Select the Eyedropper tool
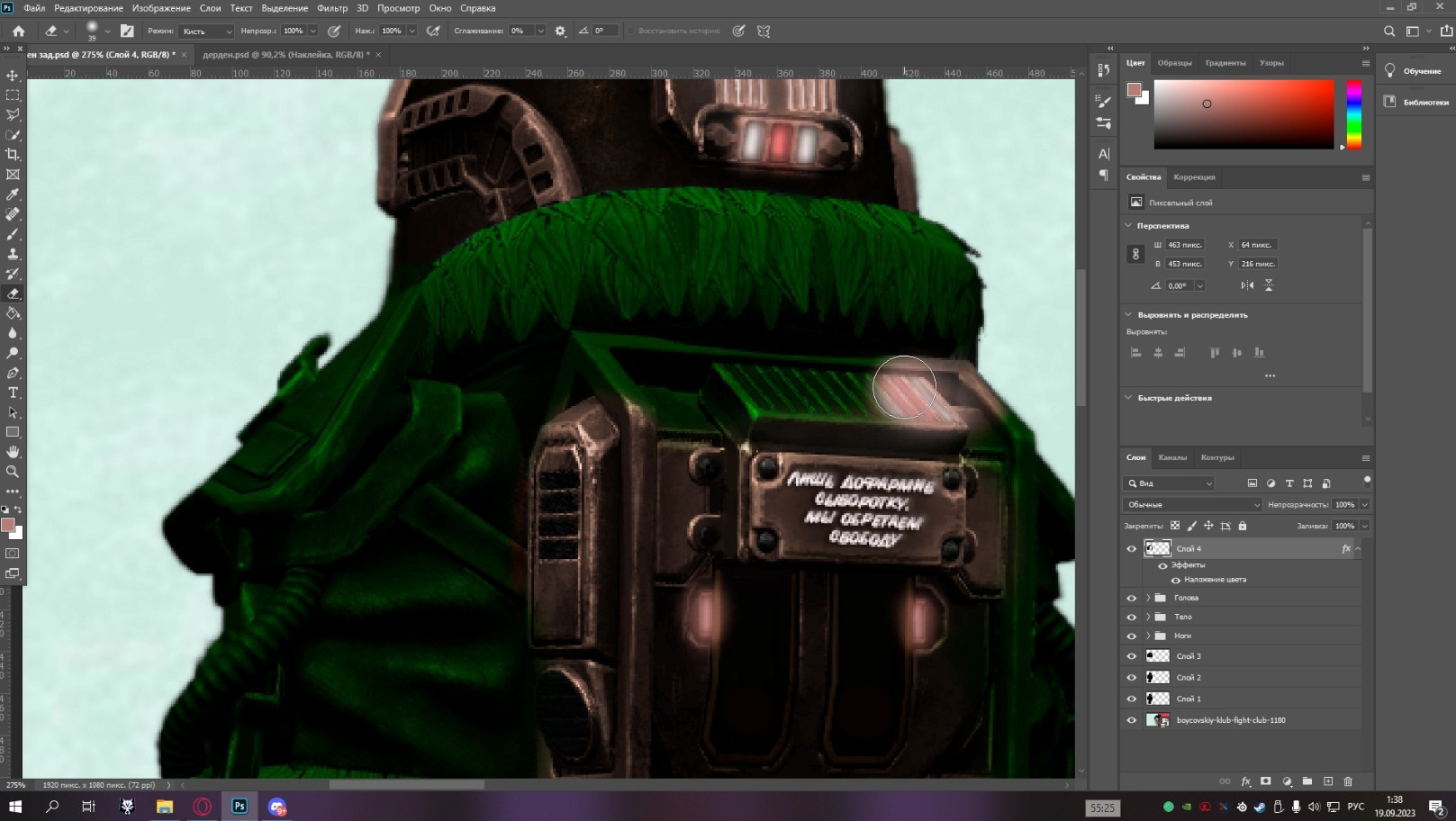Image resolution: width=1456 pixels, height=821 pixels. click(13, 194)
